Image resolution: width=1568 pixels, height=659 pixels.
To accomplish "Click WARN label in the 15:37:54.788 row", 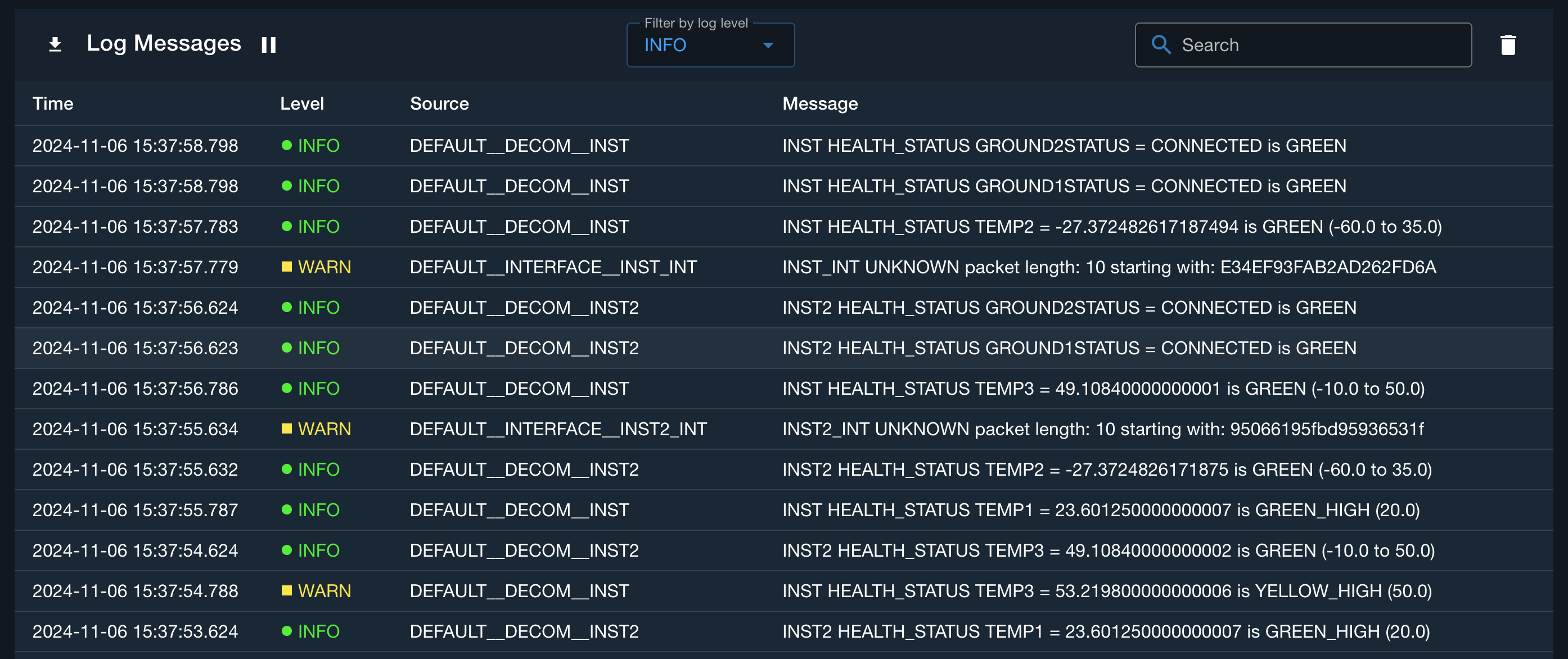I will pos(325,591).
